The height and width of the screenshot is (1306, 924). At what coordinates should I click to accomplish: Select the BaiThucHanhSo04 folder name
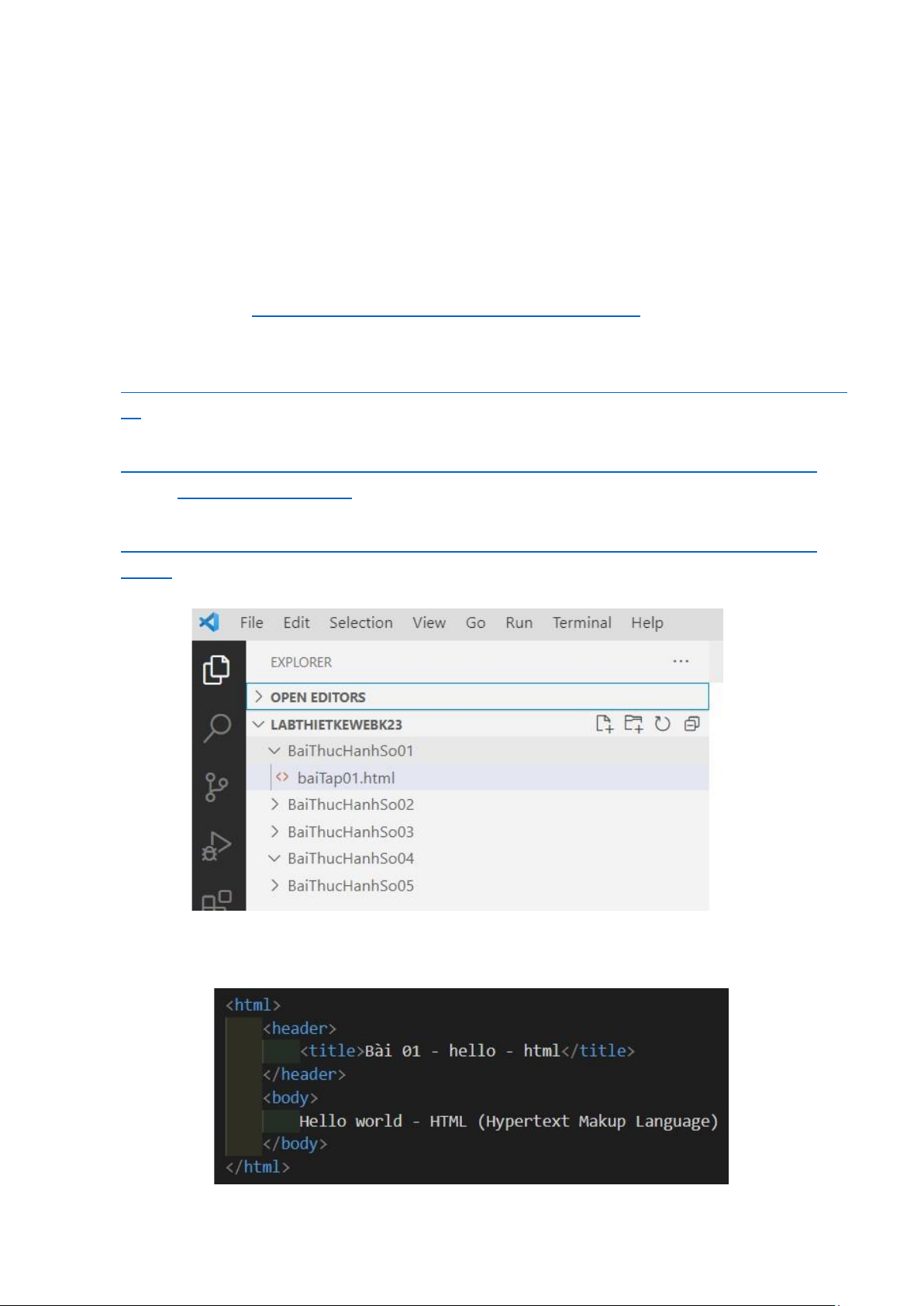click(350, 858)
